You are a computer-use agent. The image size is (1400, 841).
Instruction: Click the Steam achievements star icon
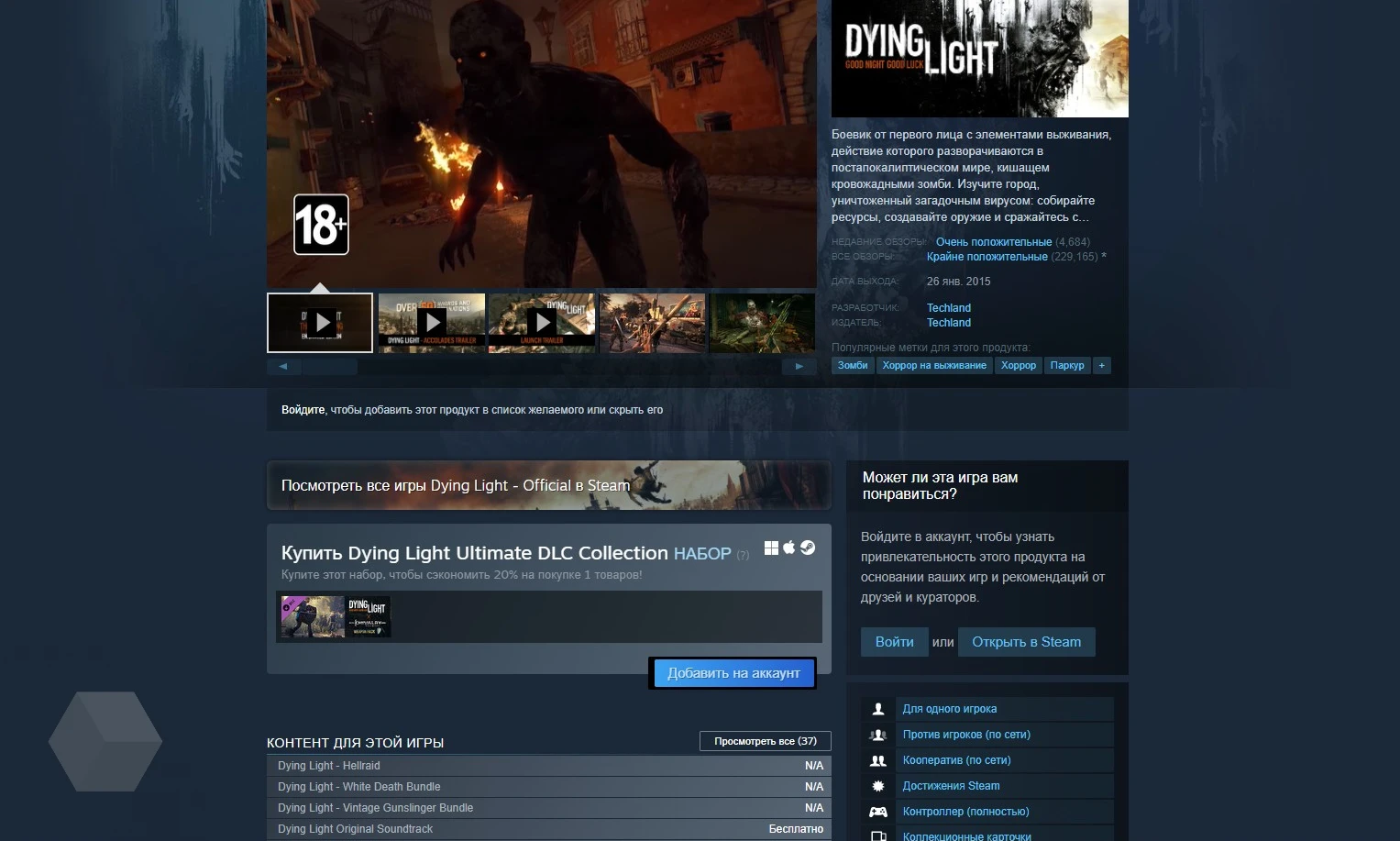coord(878,786)
